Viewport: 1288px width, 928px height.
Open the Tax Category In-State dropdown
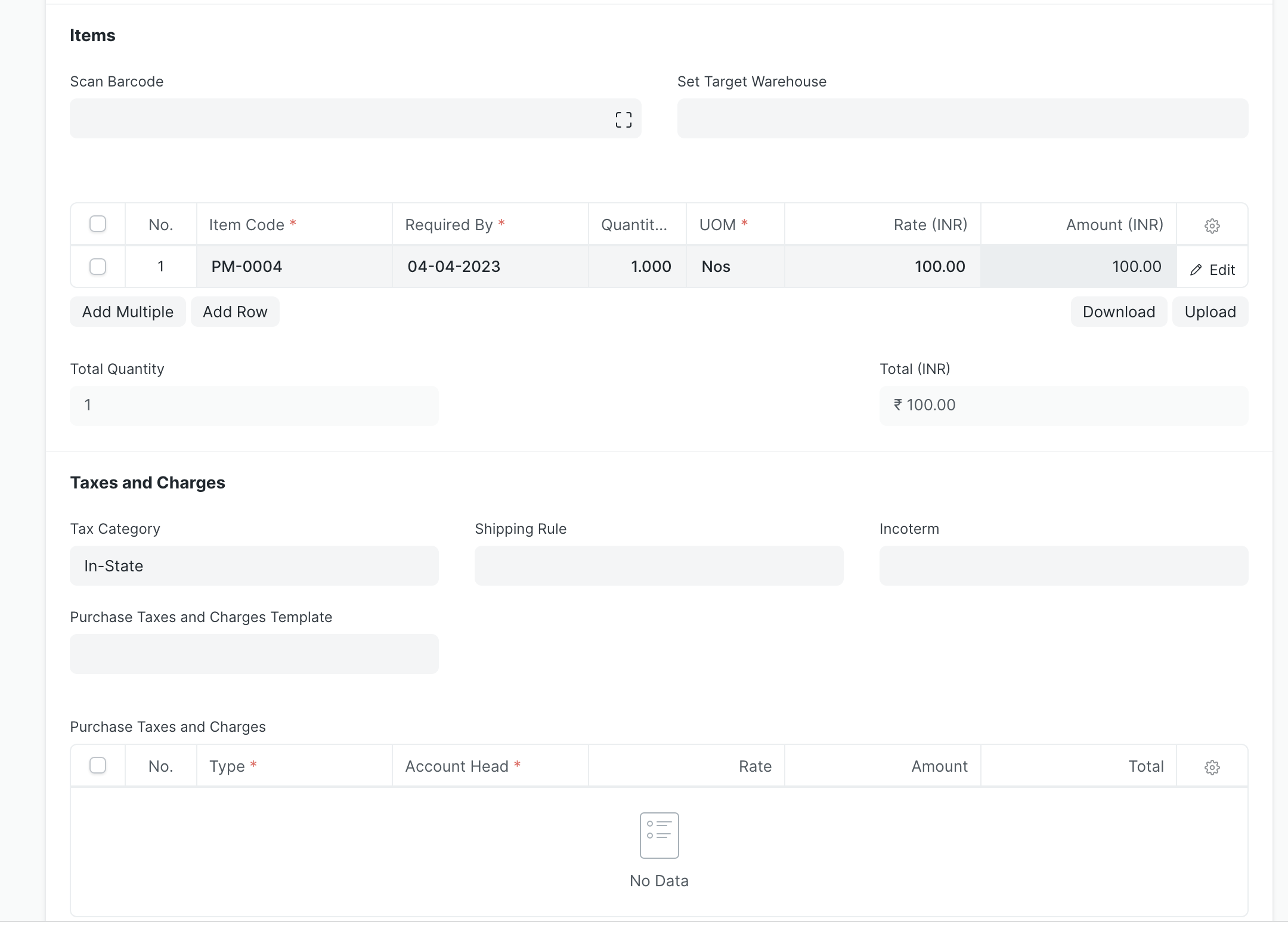click(254, 565)
